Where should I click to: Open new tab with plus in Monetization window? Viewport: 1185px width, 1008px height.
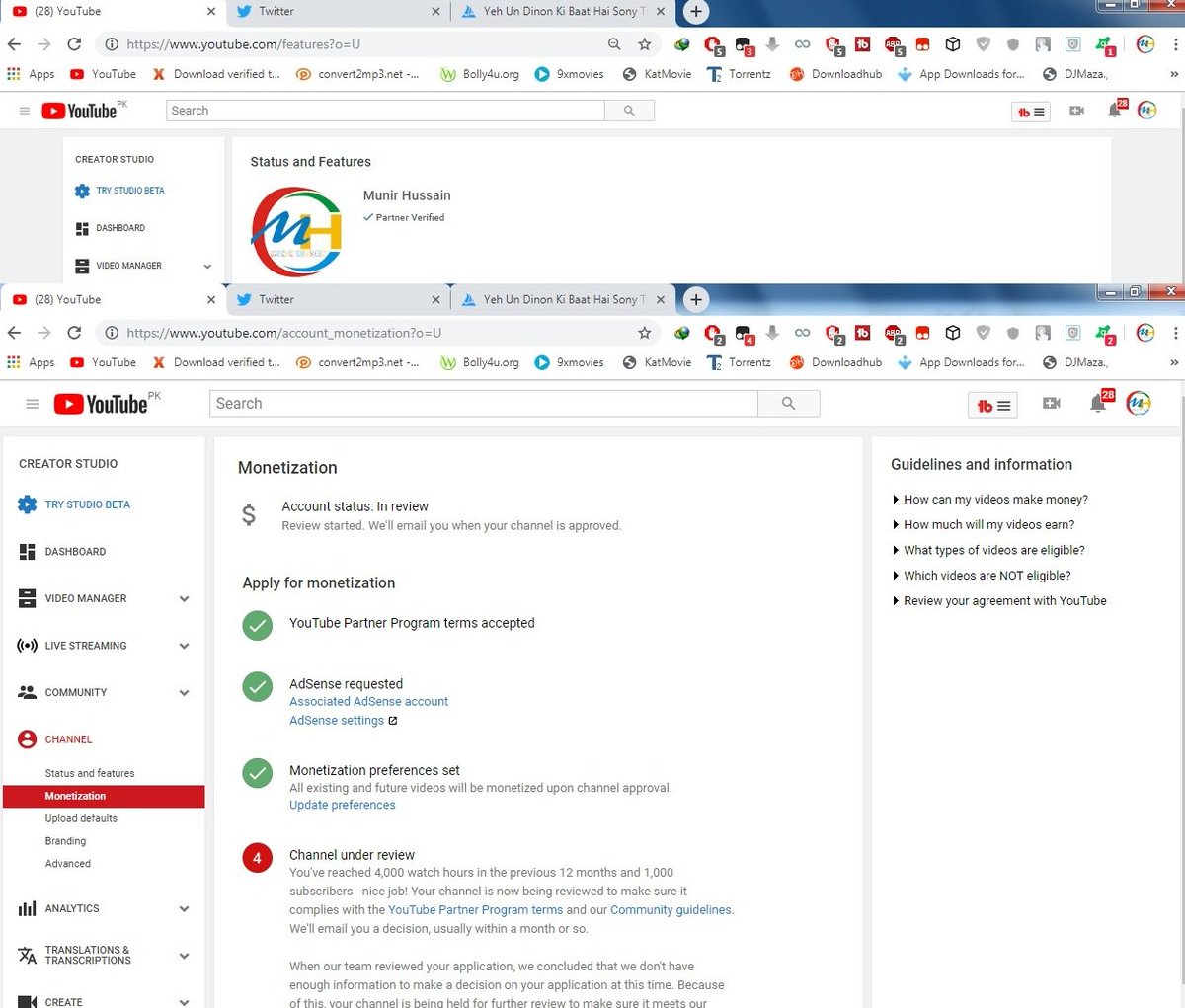[696, 299]
